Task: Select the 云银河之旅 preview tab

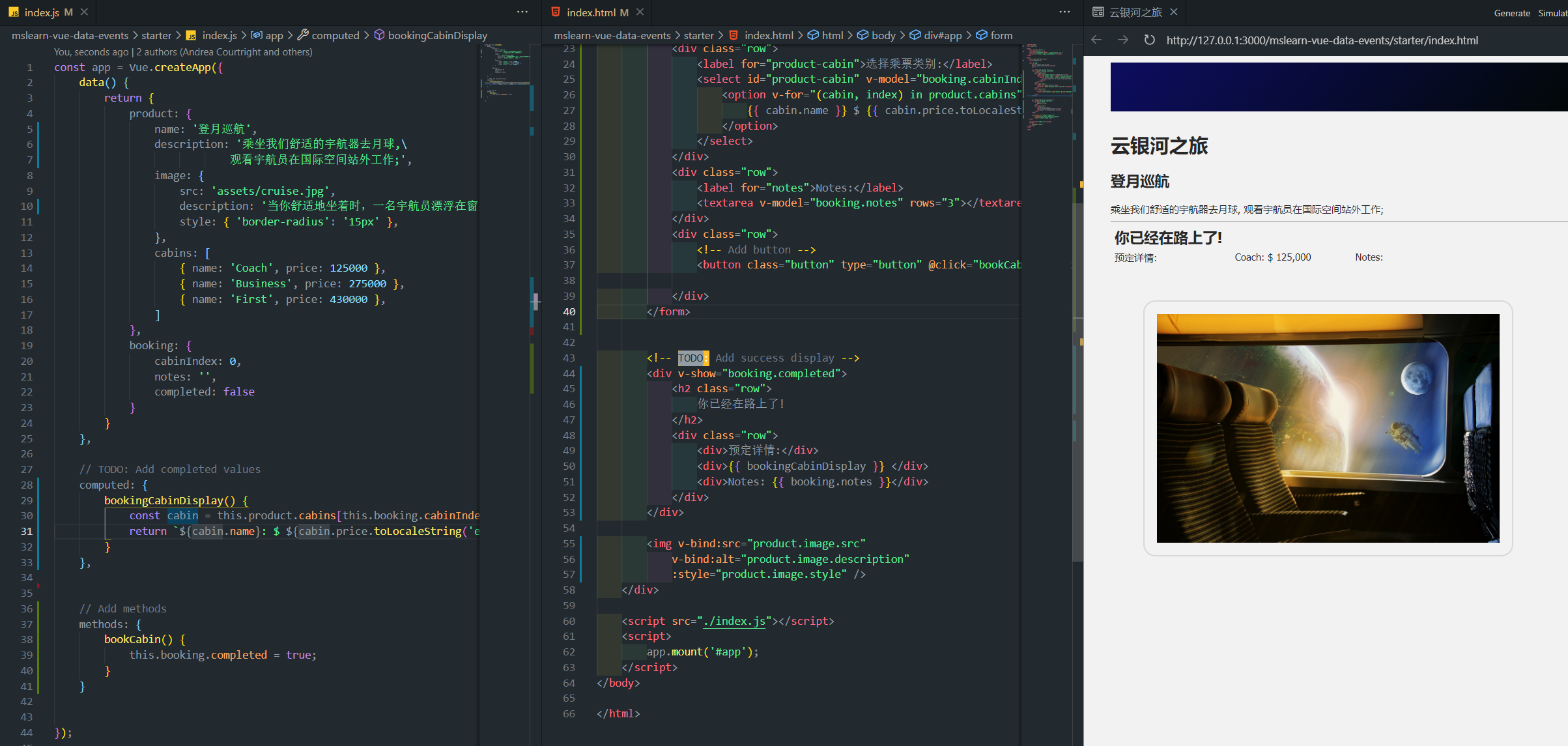Action: [1135, 12]
